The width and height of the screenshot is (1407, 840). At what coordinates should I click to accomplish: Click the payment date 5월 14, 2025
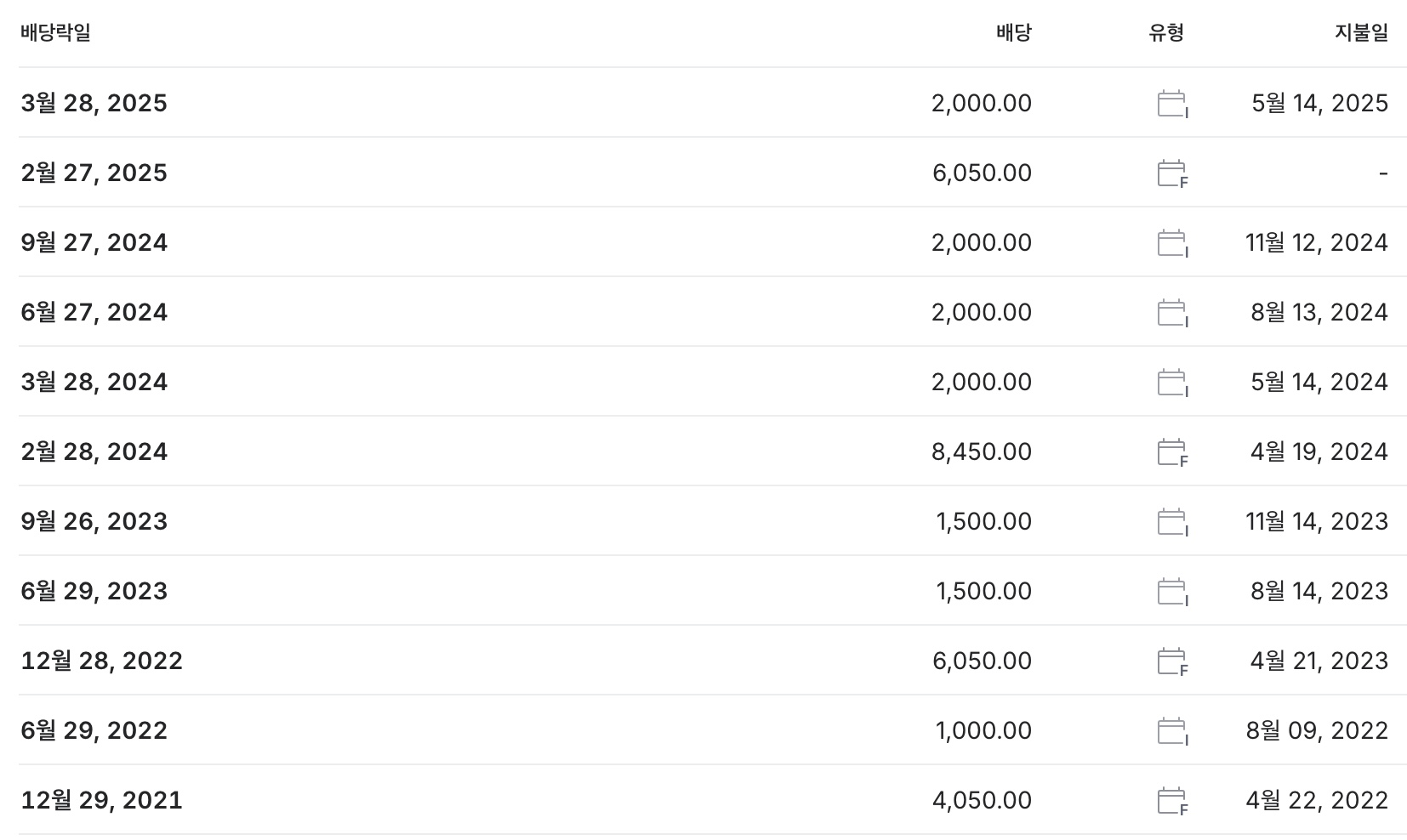pyautogui.click(x=1319, y=104)
